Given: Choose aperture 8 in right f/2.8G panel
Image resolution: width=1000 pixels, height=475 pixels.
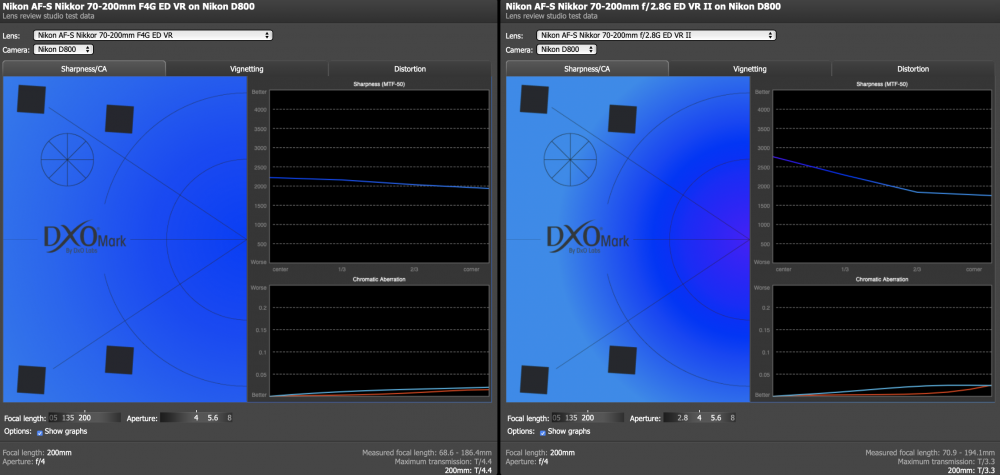Looking at the screenshot, I should (733, 418).
